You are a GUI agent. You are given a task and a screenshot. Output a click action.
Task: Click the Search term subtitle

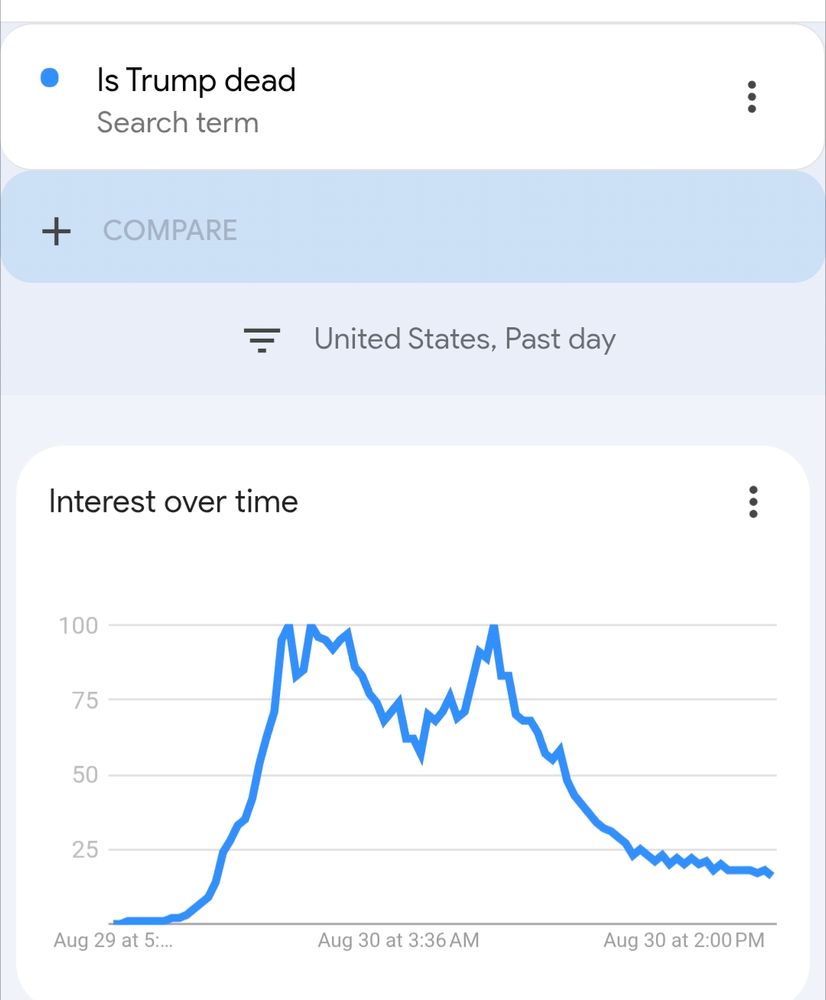point(178,122)
